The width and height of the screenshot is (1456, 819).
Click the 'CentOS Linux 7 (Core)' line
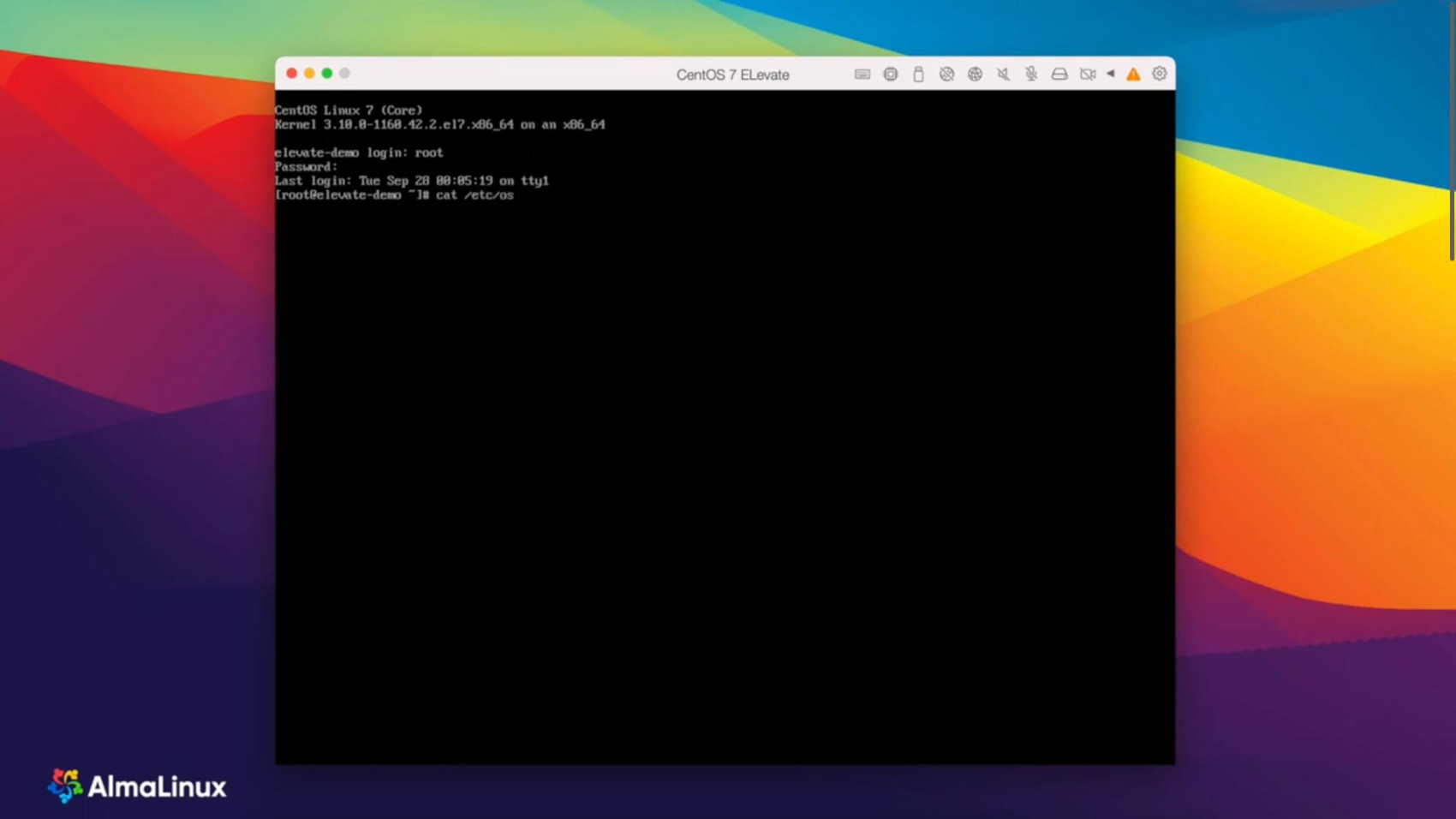349,111
